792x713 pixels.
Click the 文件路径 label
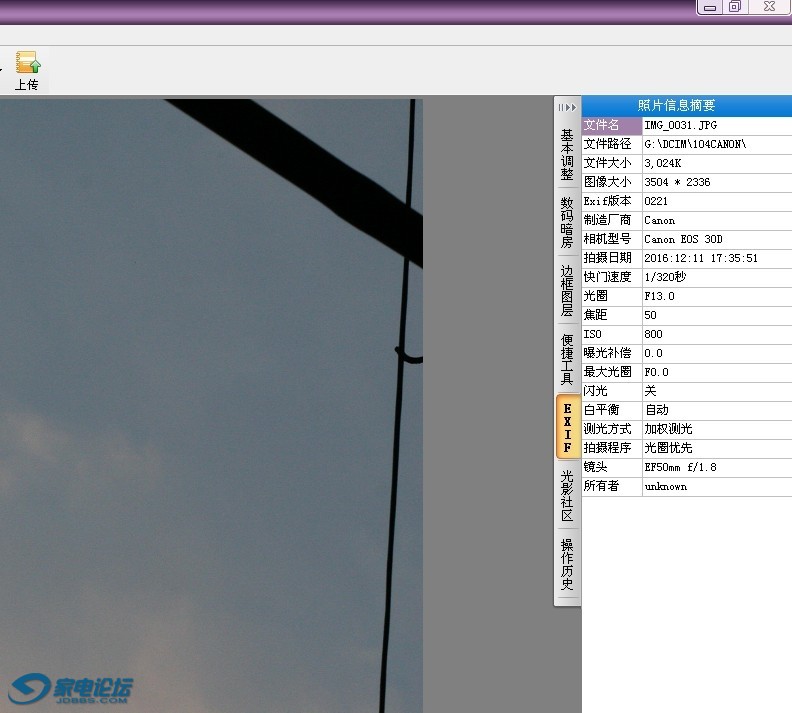[x=607, y=144]
